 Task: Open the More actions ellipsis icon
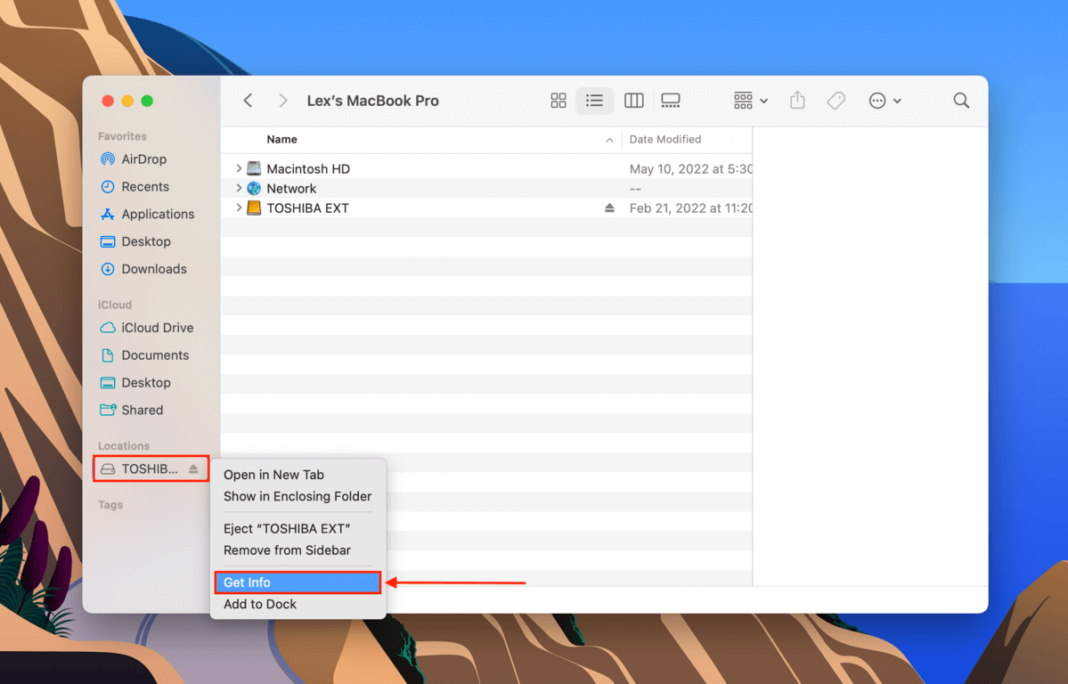pyautogui.click(x=875, y=100)
